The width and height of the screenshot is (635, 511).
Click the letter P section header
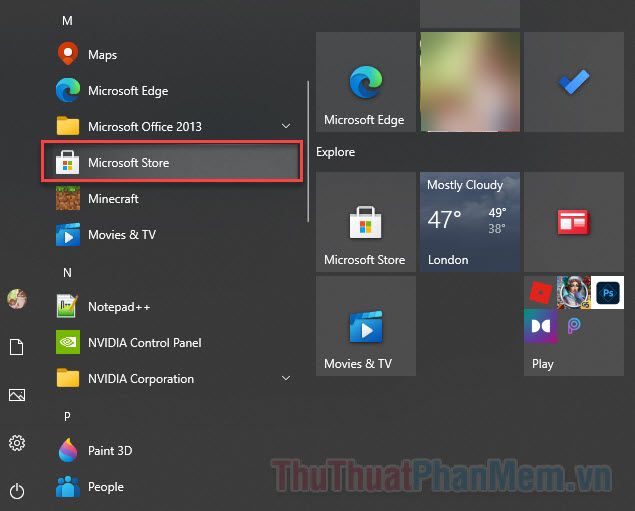click(67, 416)
